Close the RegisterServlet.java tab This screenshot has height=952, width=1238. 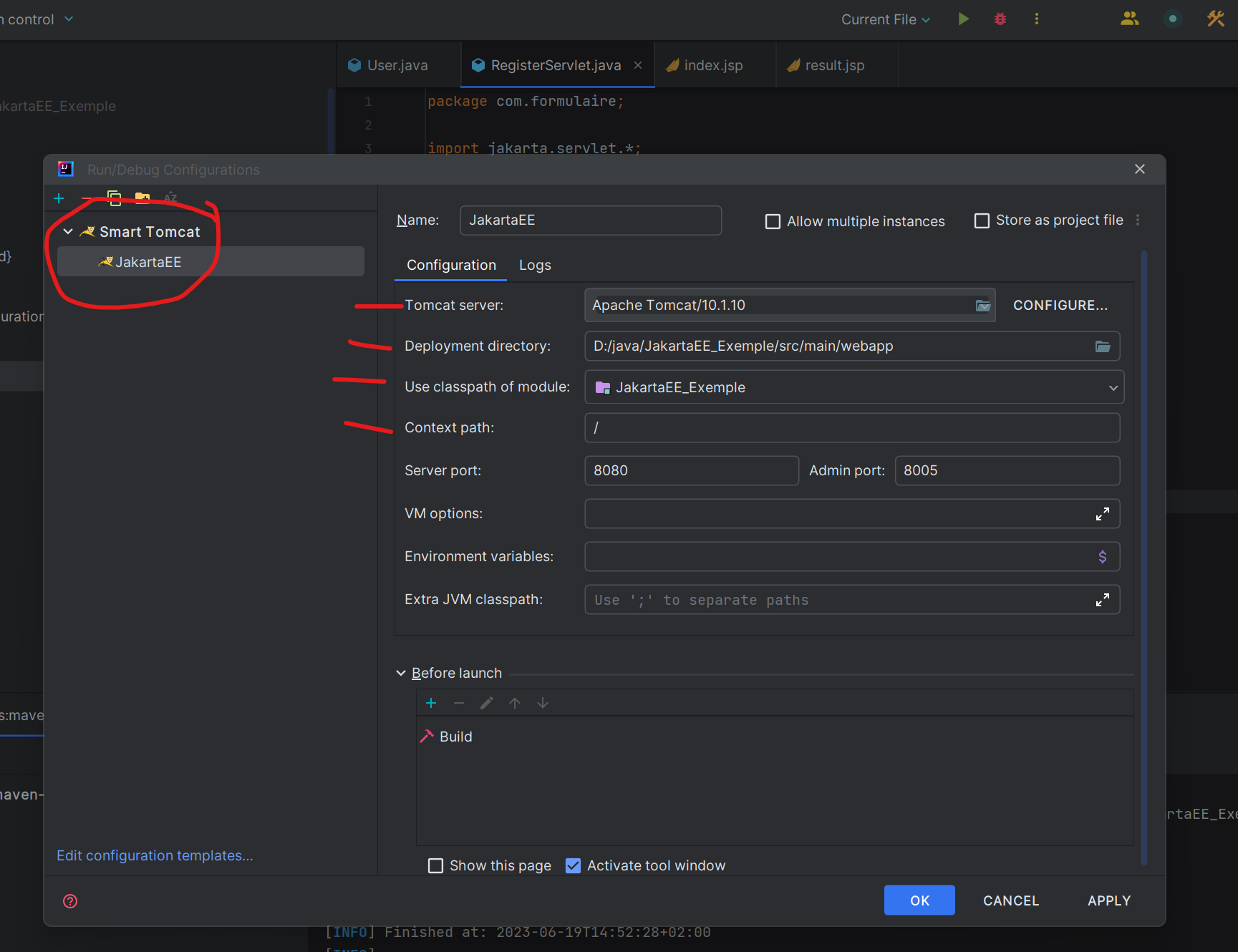638,65
